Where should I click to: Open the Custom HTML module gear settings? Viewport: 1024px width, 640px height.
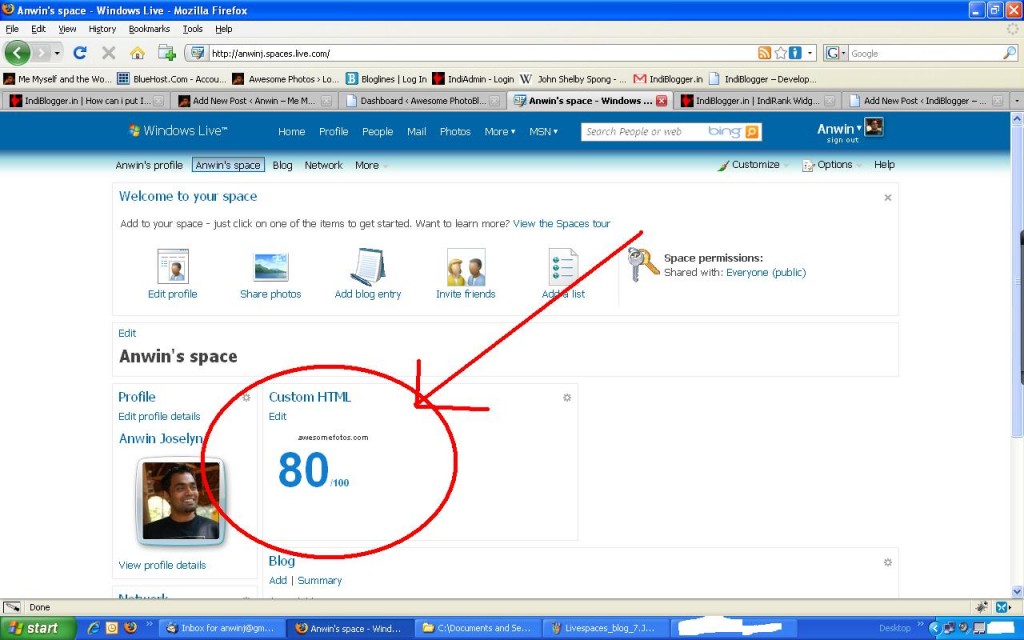pyautogui.click(x=567, y=397)
